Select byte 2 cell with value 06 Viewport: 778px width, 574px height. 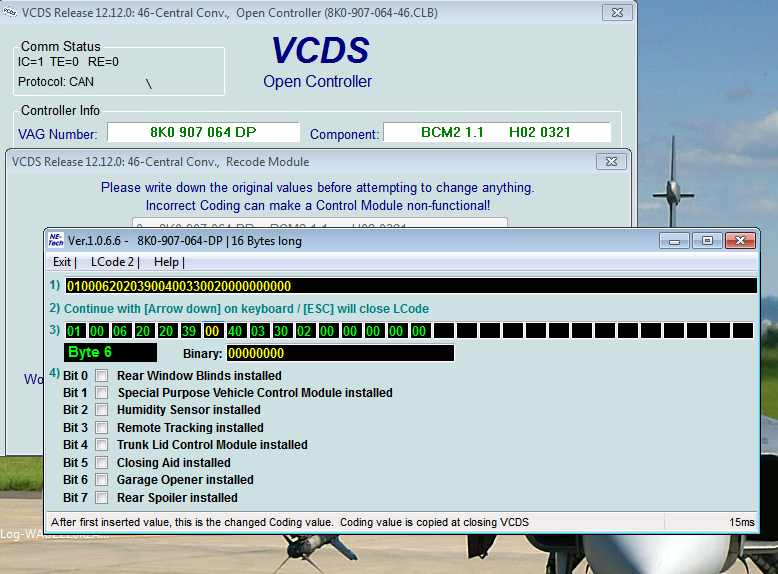point(120,331)
